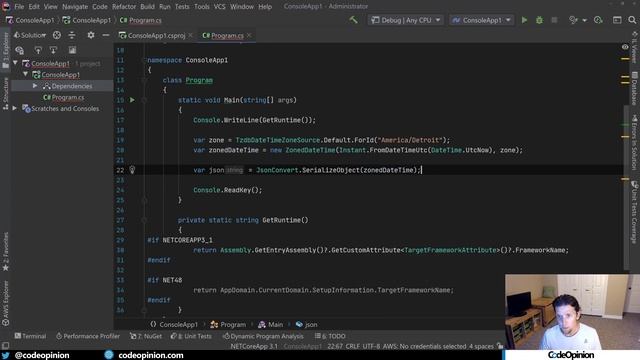Click the Program.cs breadcrumb in navigation bar
The width and height of the screenshot is (640, 360).
coord(141,20)
